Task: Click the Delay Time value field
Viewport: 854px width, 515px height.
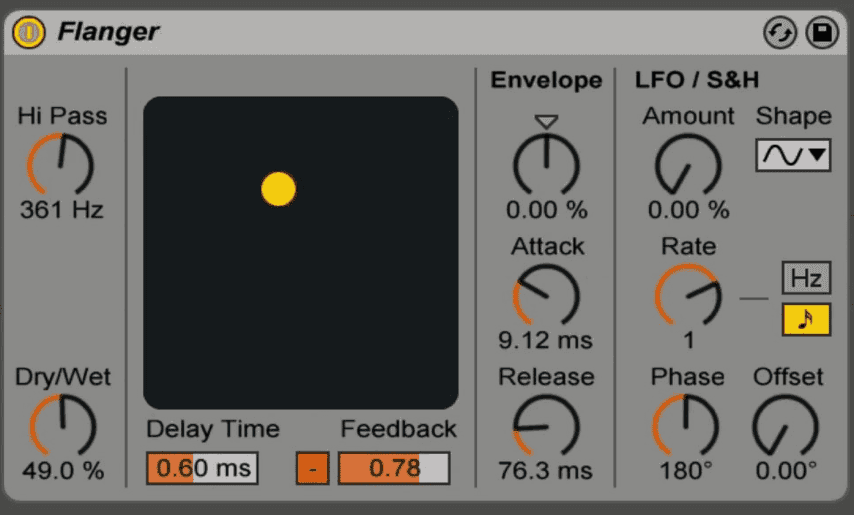Action: tap(202, 468)
